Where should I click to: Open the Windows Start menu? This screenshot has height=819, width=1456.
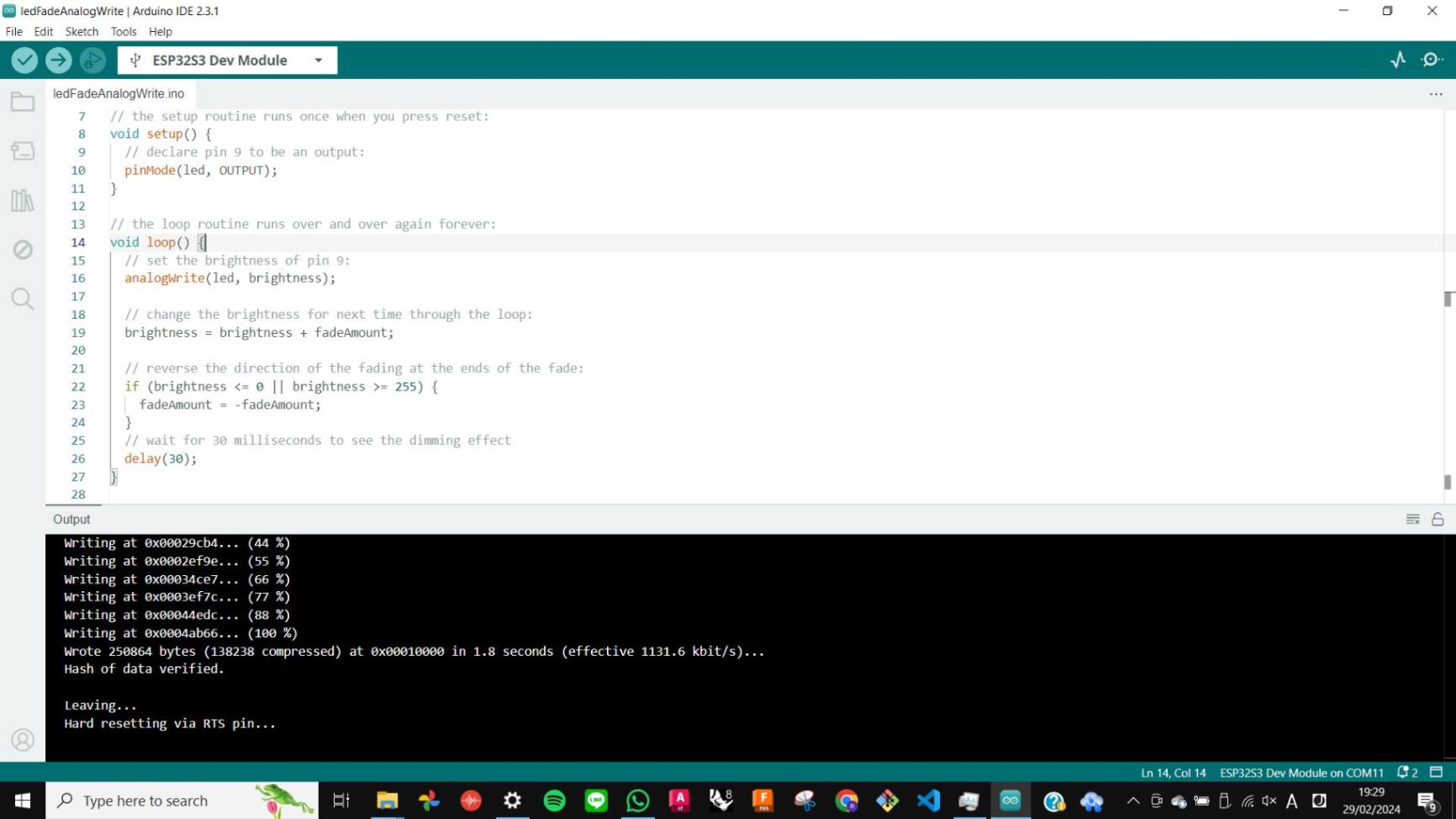tap(22, 801)
